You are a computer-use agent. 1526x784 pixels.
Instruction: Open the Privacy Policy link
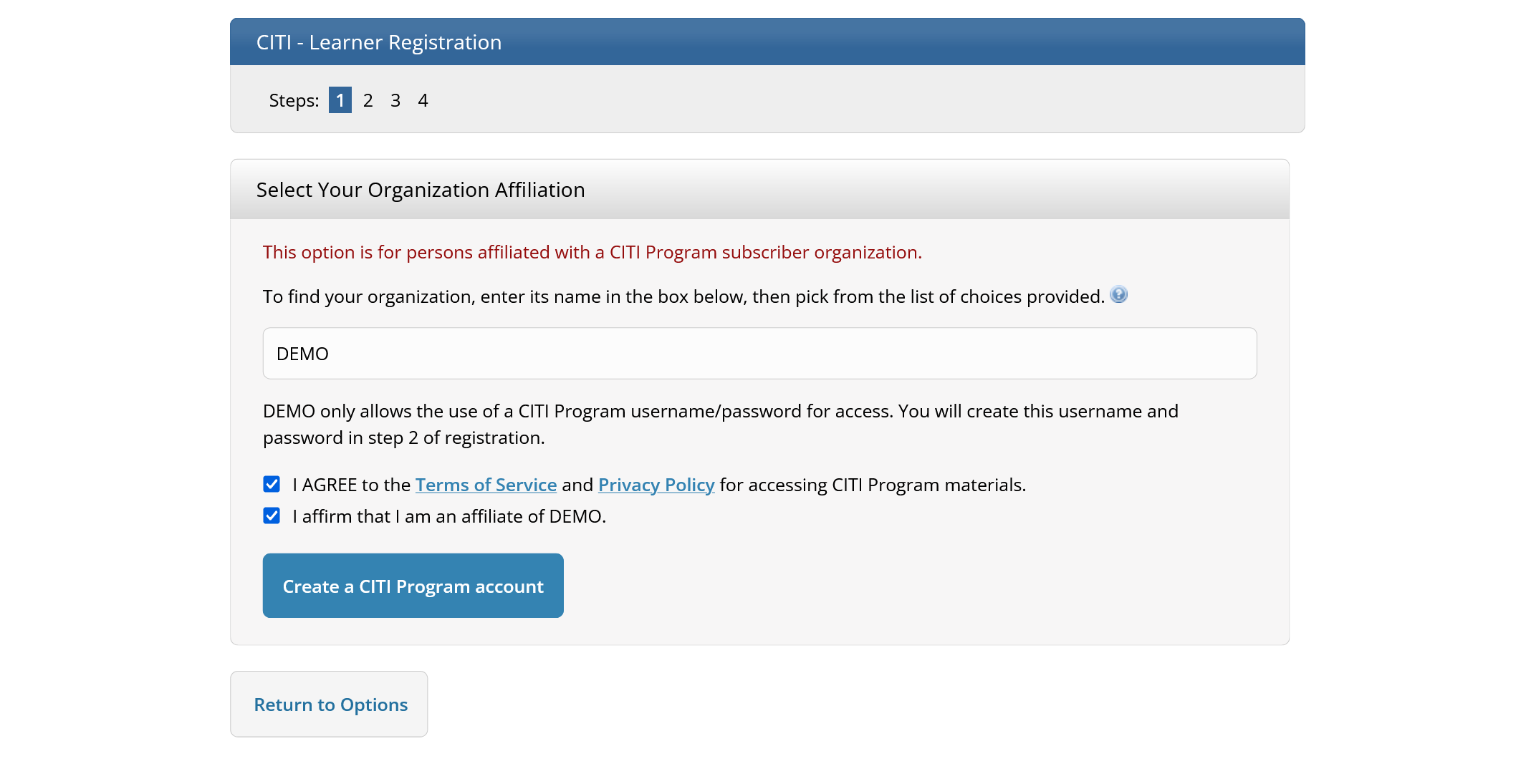(656, 485)
